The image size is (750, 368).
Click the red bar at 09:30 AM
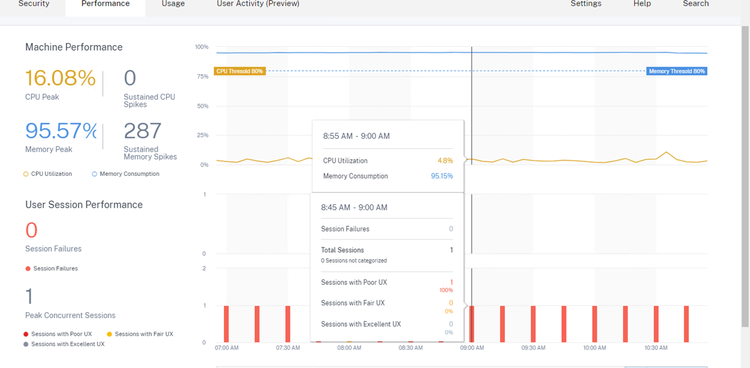533,324
